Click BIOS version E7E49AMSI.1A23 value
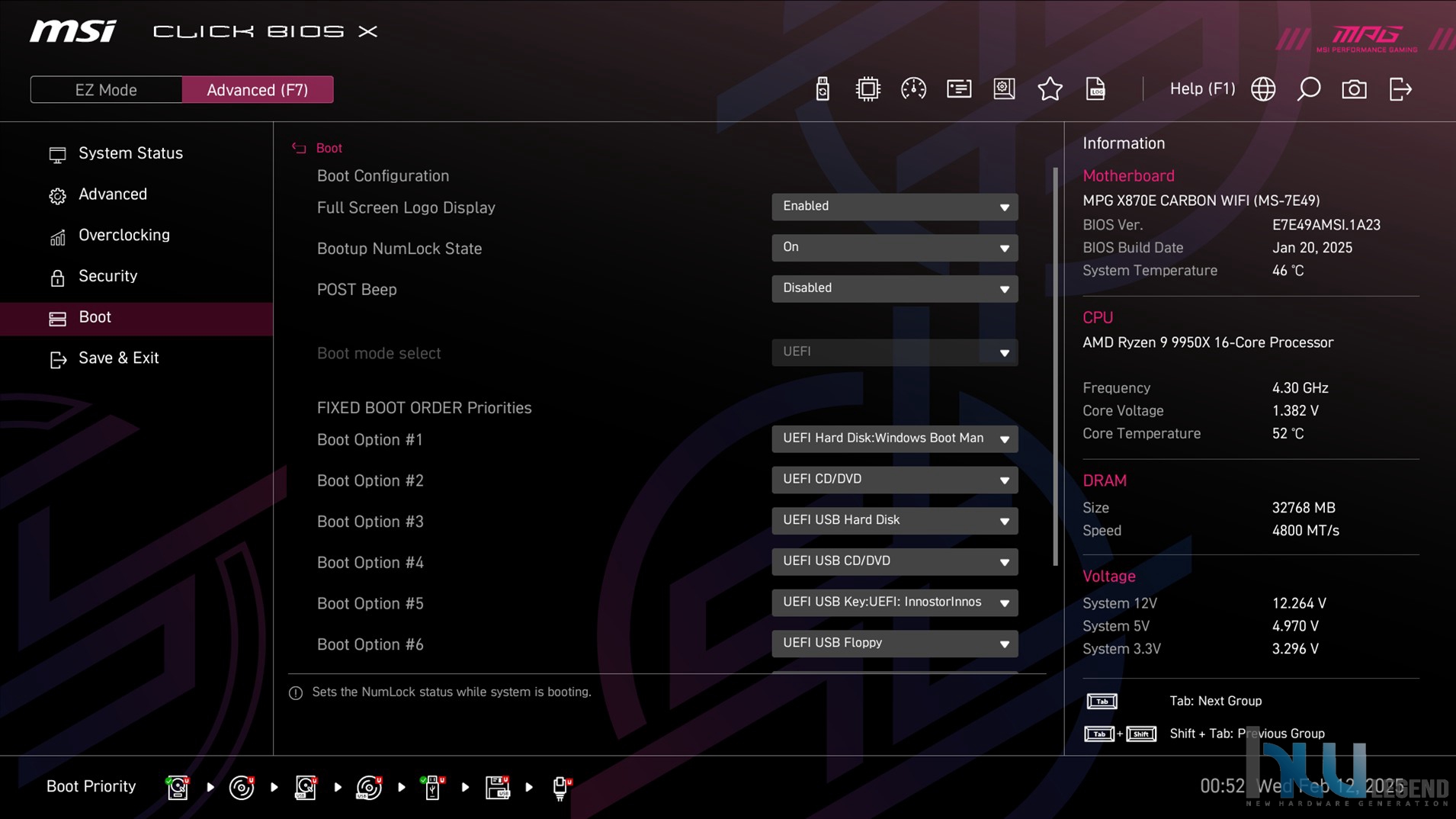The width and height of the screenshot is (1456, 819). [1326, 225]
